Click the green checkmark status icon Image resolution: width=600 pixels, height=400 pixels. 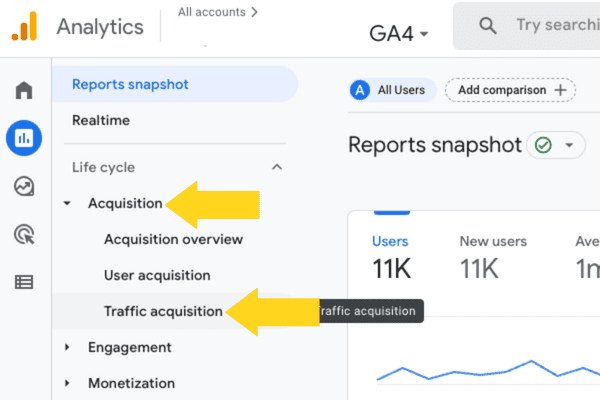tap(543, 145)
